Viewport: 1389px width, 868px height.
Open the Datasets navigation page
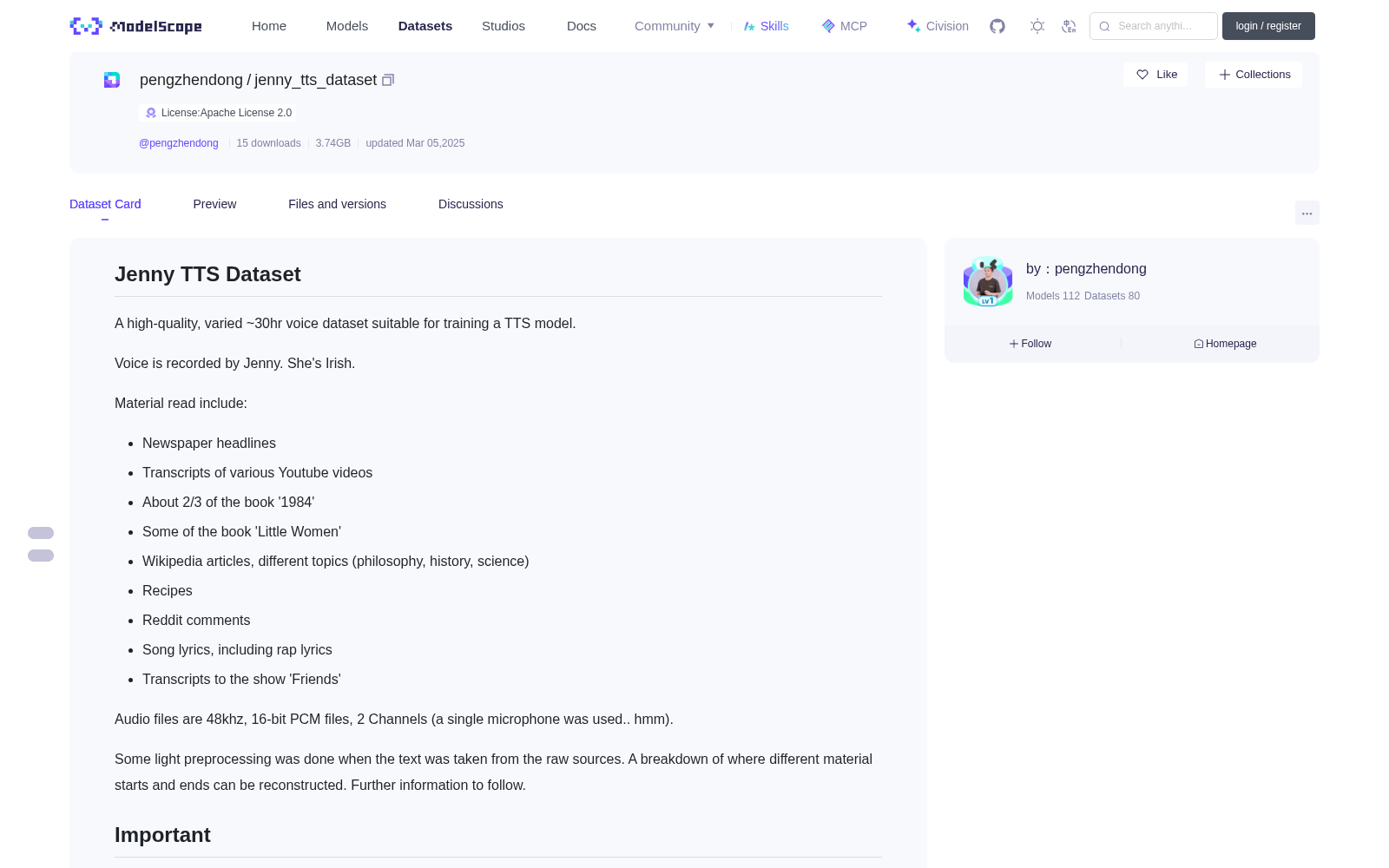click(425, 26)
